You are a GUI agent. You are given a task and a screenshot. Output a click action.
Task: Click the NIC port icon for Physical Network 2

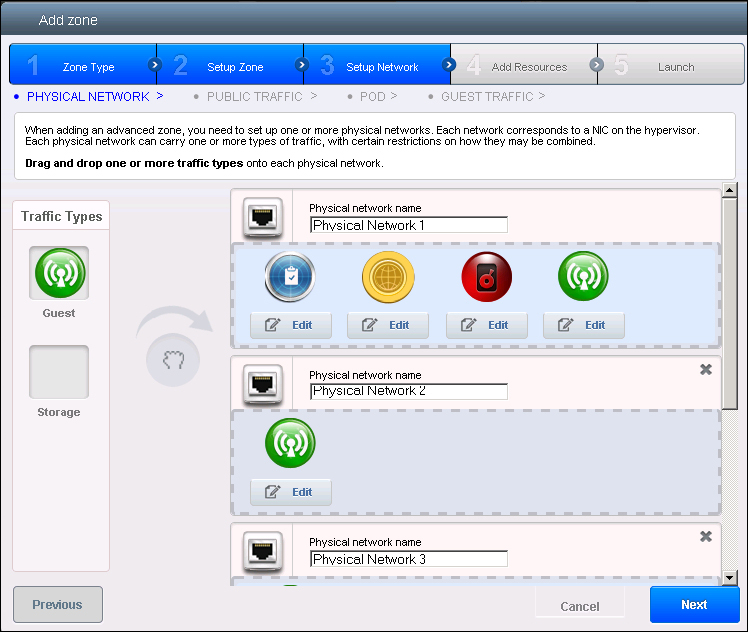point(262,383)
